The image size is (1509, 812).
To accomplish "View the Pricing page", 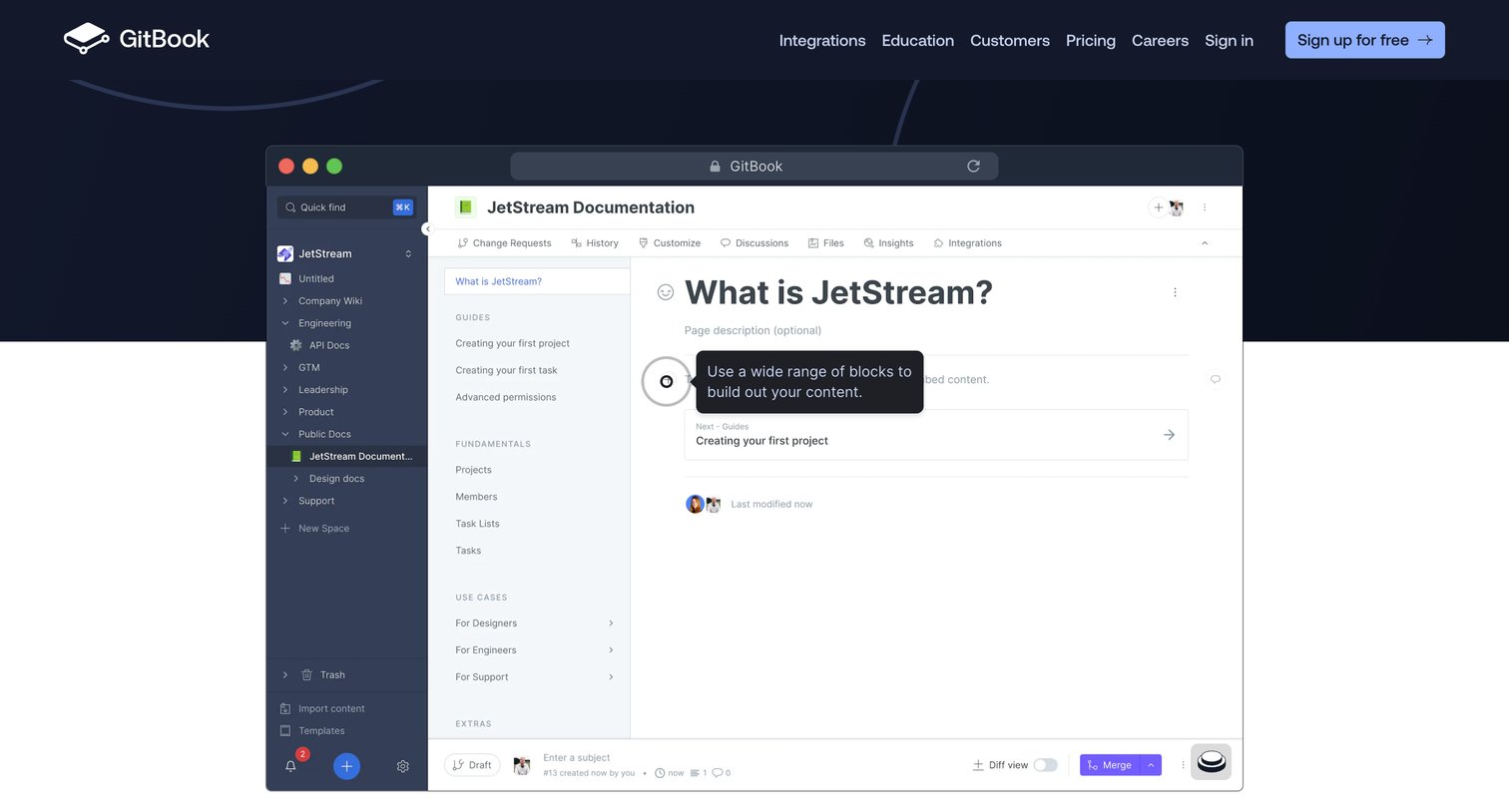I will [x=1091, y=40].
